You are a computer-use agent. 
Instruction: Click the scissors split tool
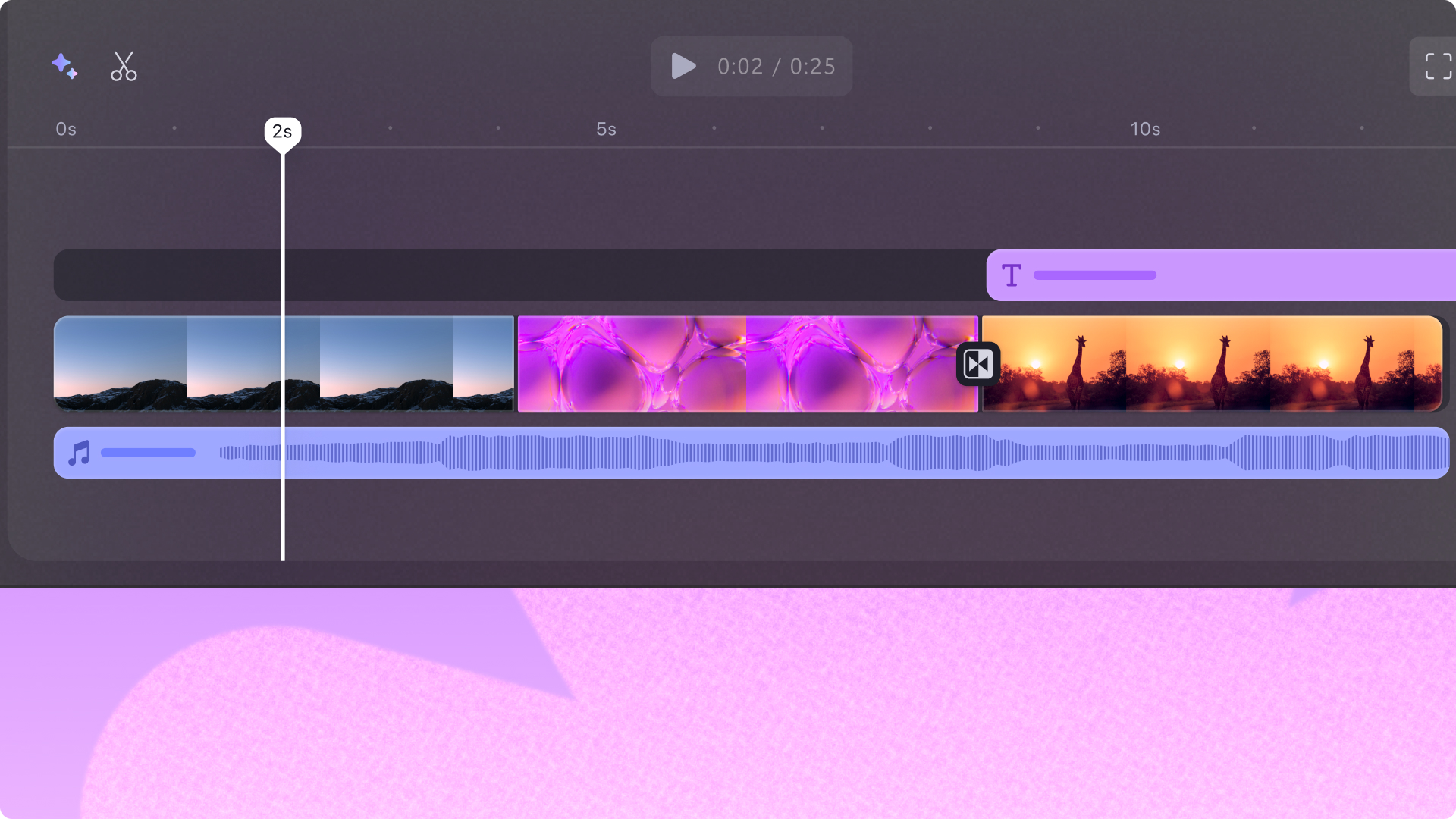tap(123, 67)
